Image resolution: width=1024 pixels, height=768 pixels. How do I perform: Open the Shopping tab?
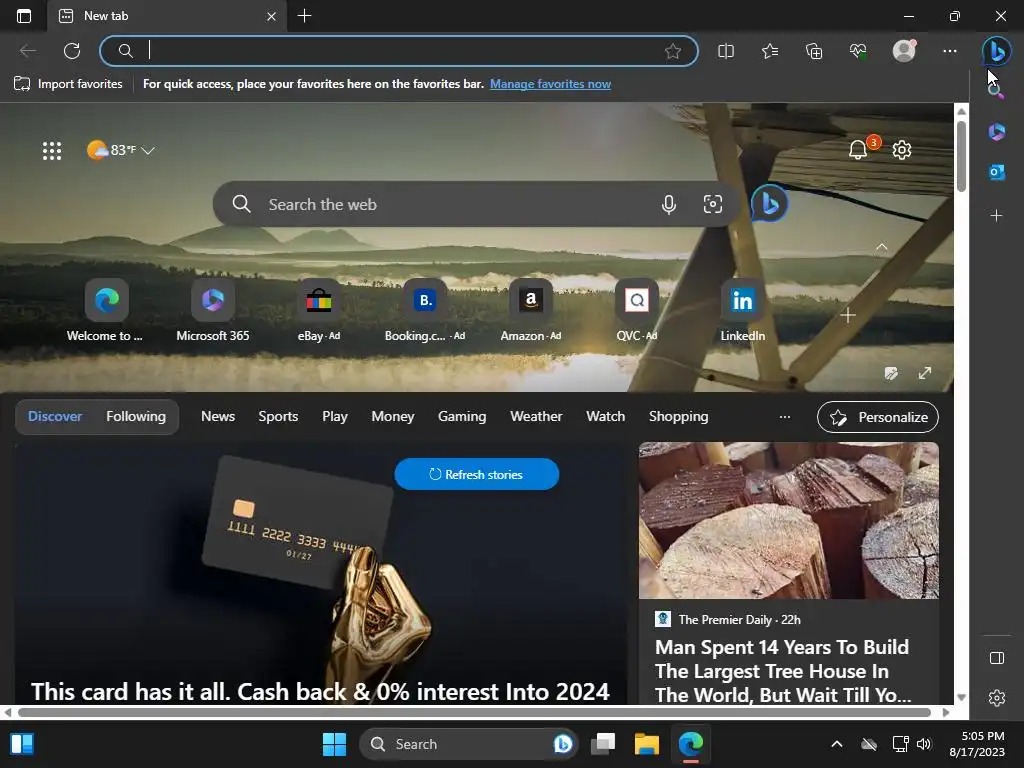coord(679,417)
